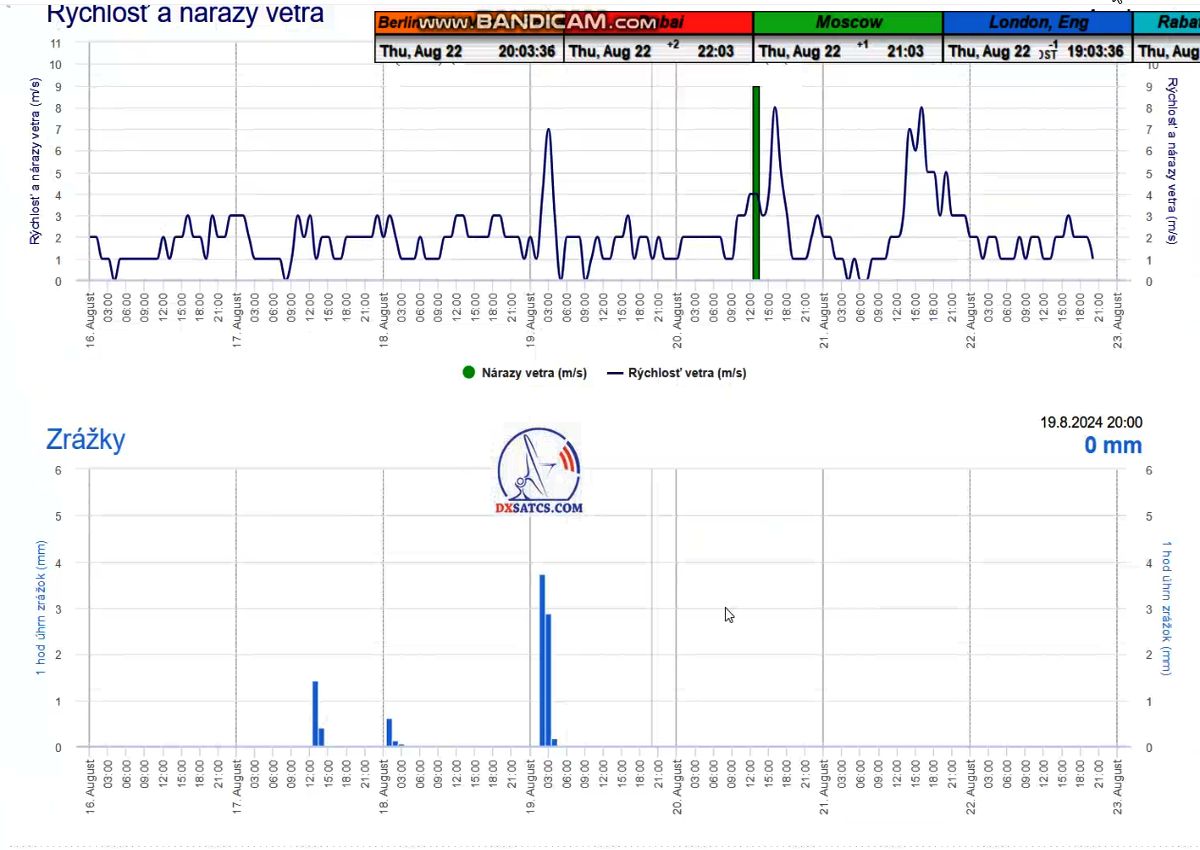
Task: Click the 18 August early rain bar
Action: [389, 732]
